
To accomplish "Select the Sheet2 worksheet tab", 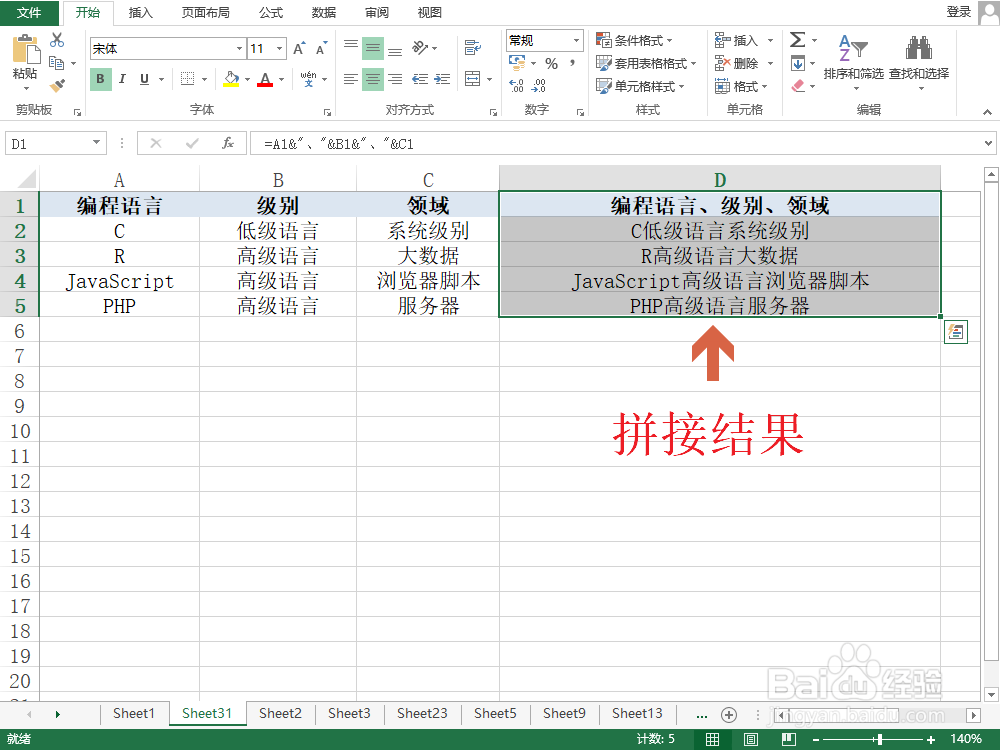I will tap(279, 713).
